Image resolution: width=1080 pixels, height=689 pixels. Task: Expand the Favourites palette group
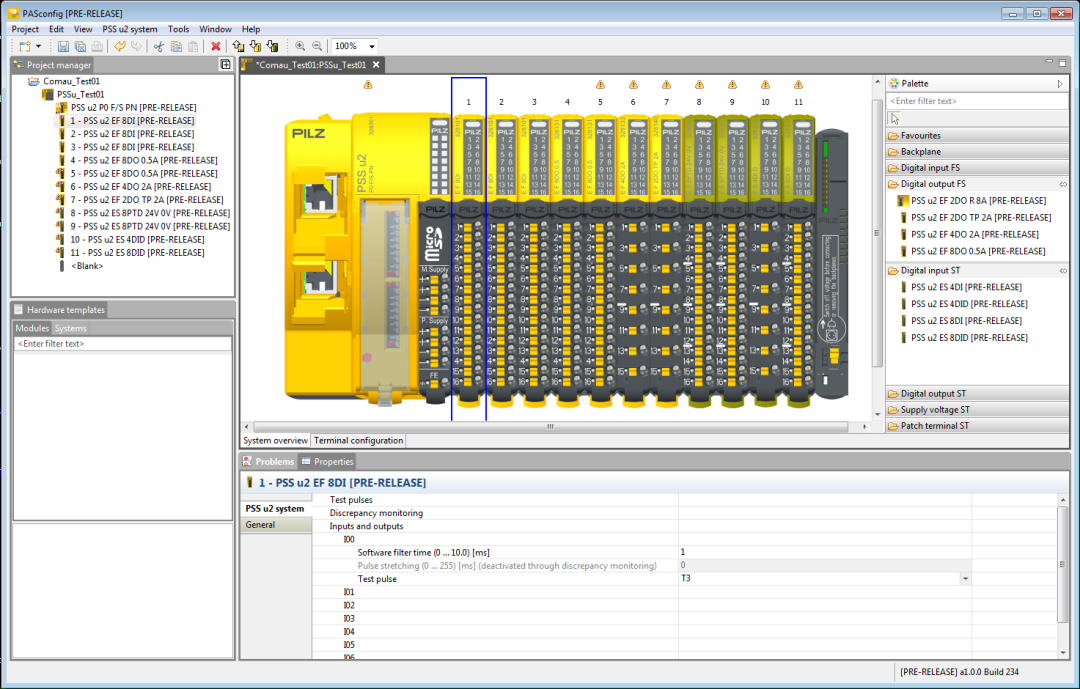[920, 135]
